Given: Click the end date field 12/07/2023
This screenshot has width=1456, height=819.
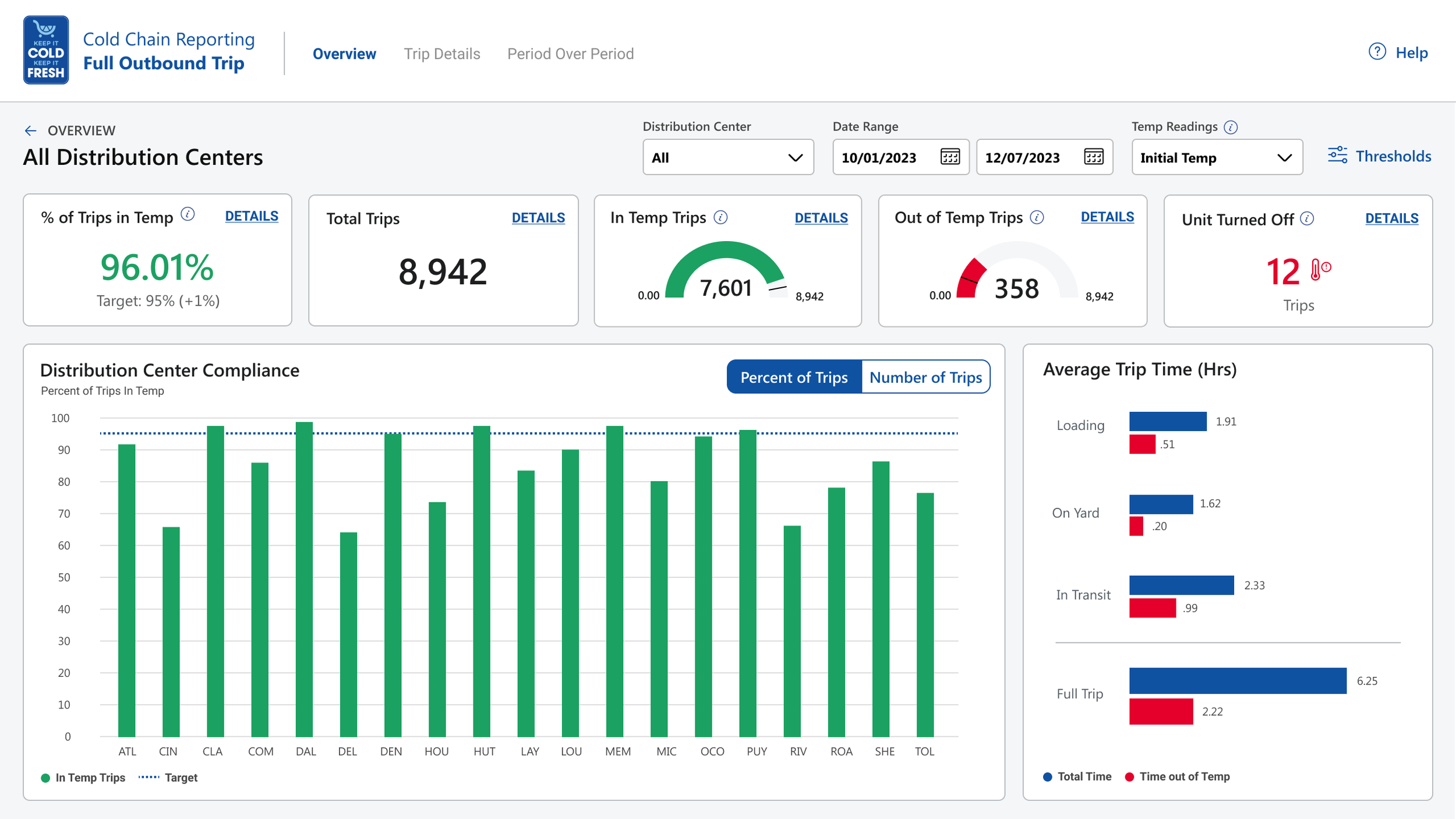Looking at the screenshot, I should coord(1044,157).
